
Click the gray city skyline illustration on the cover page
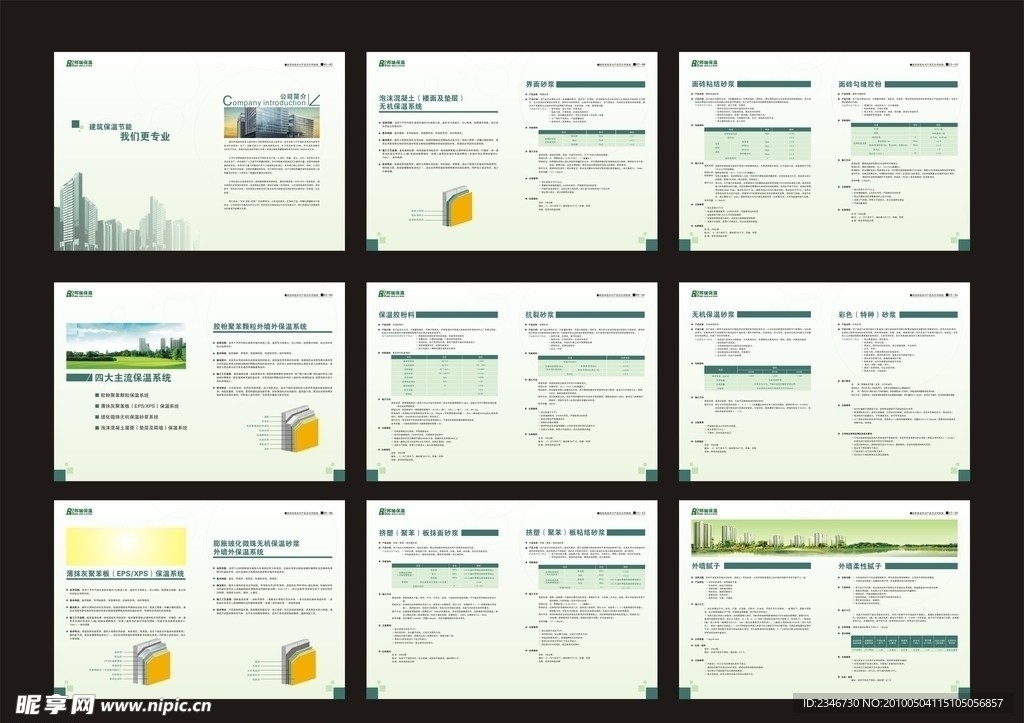(x=125, y=212)
